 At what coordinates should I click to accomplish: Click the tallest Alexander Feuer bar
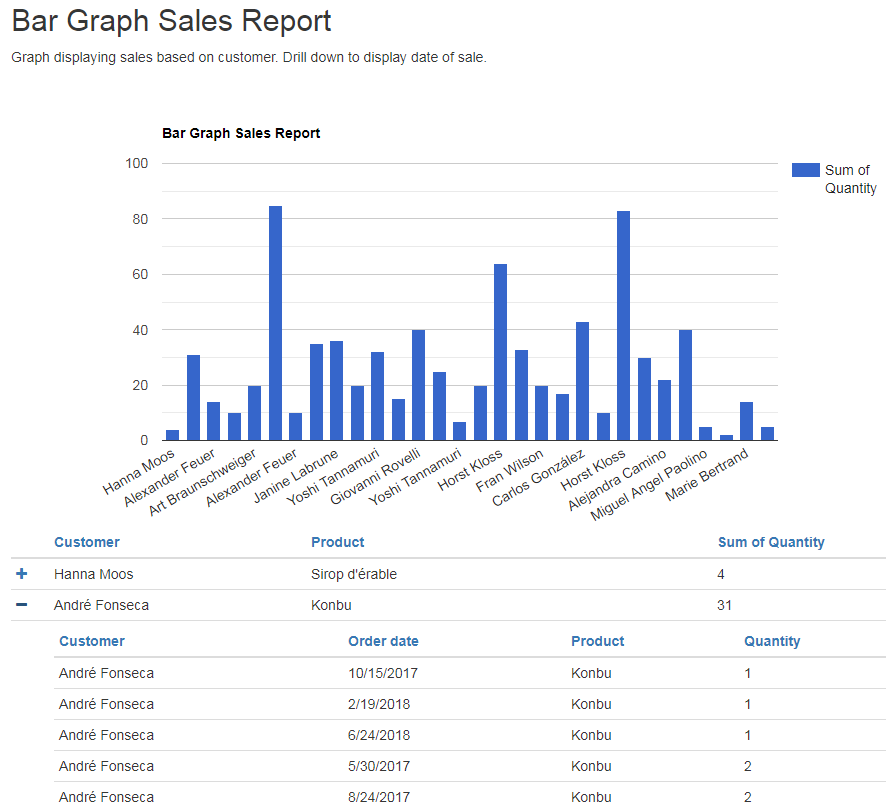(x=274, y=320)
